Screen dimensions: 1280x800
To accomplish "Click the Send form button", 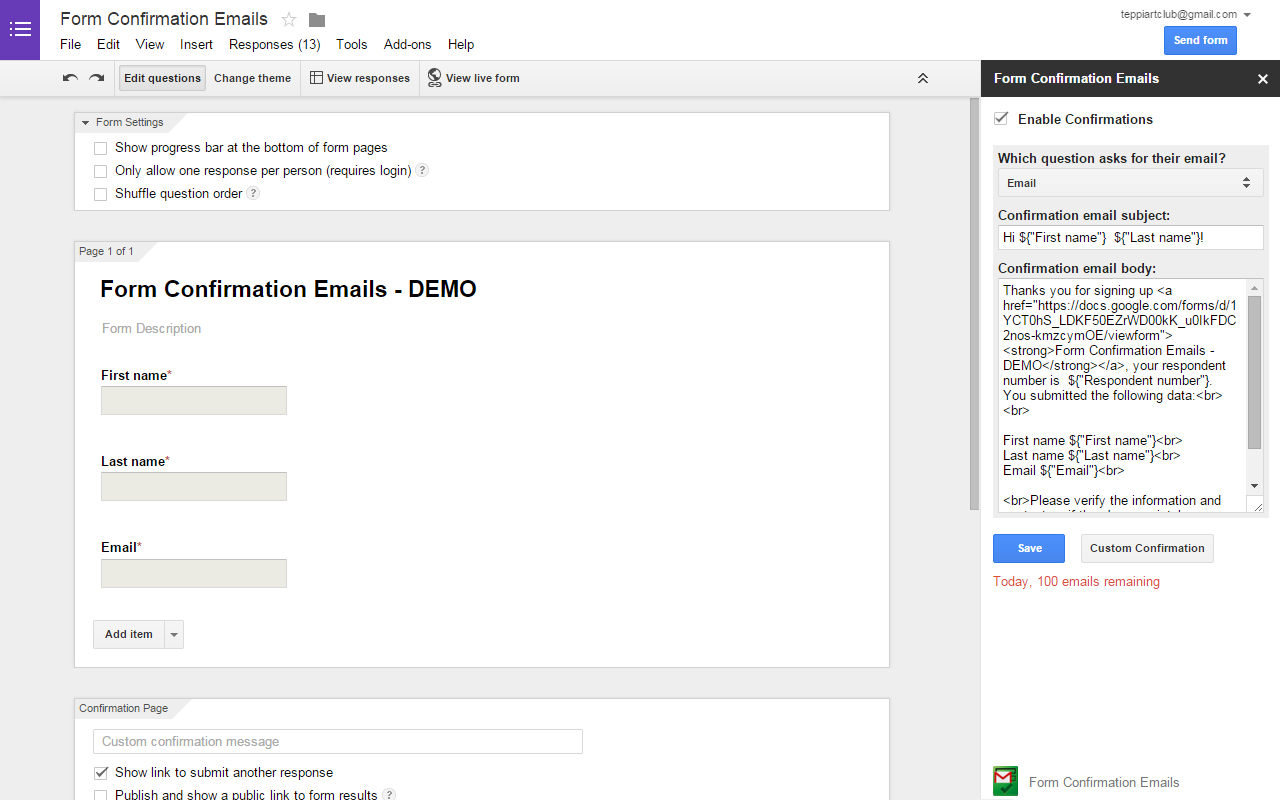I will coord(1200,40).
